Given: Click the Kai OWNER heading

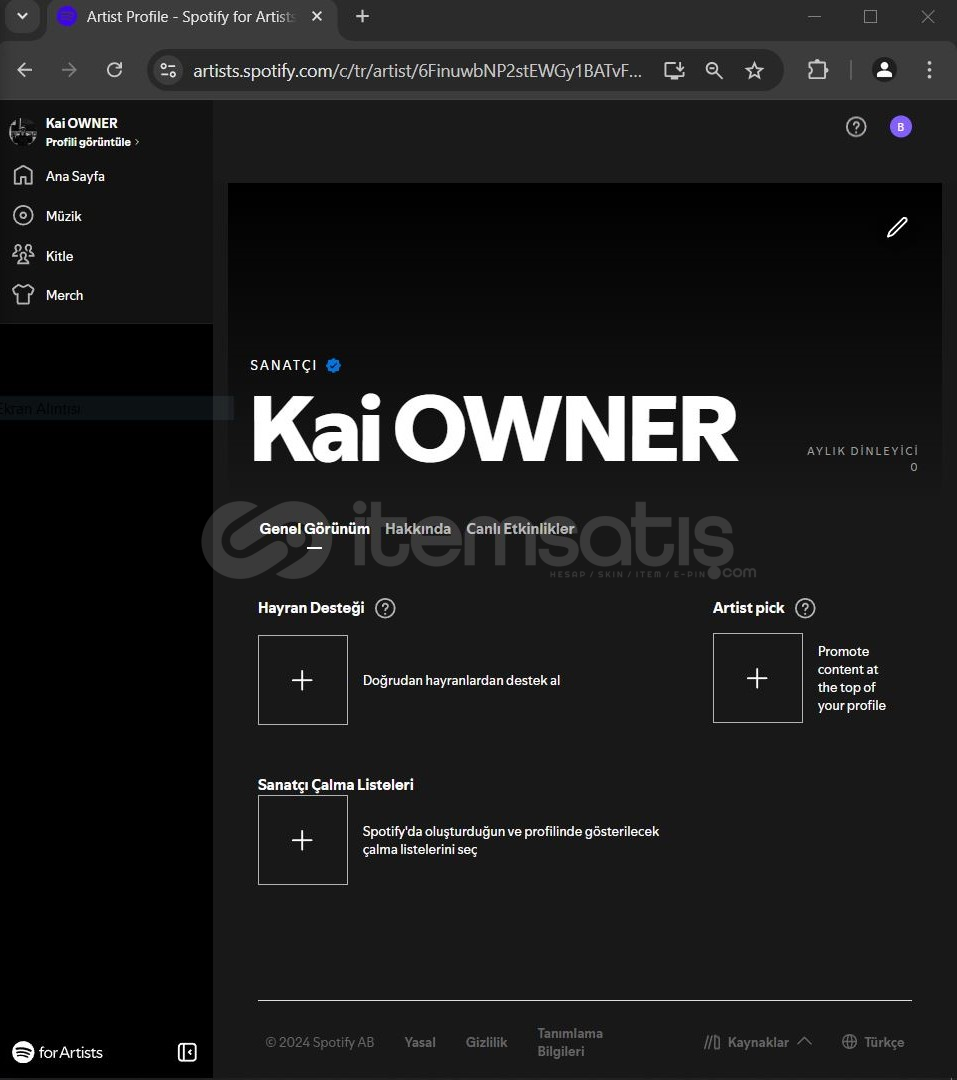Looking at the screenshot, I should (x=495, y=428).
